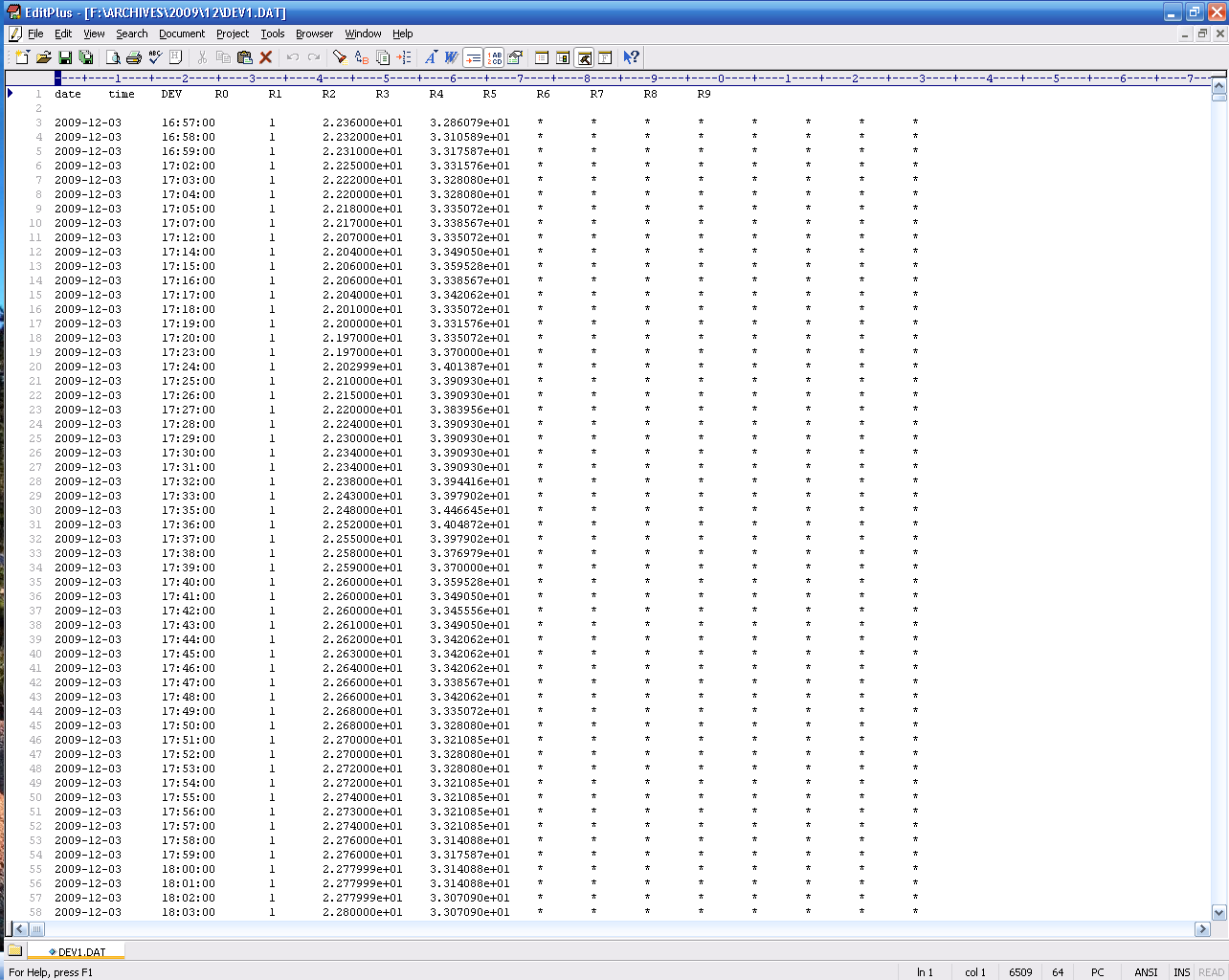This screenshot has width=1229, height=980.
Task: Run the ABC spell check icon
Action: [x=155, y=57]
